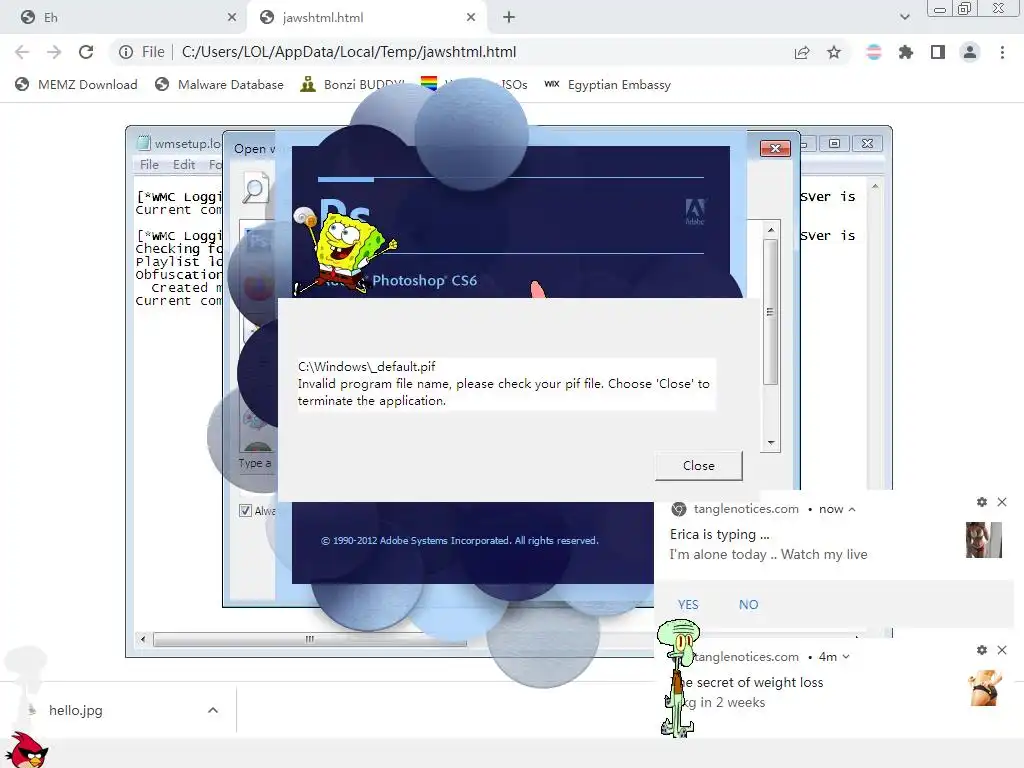The image size is (1024, 768).
Task: Click the Adobe logo on splash
Action: [x=695, y=212]
